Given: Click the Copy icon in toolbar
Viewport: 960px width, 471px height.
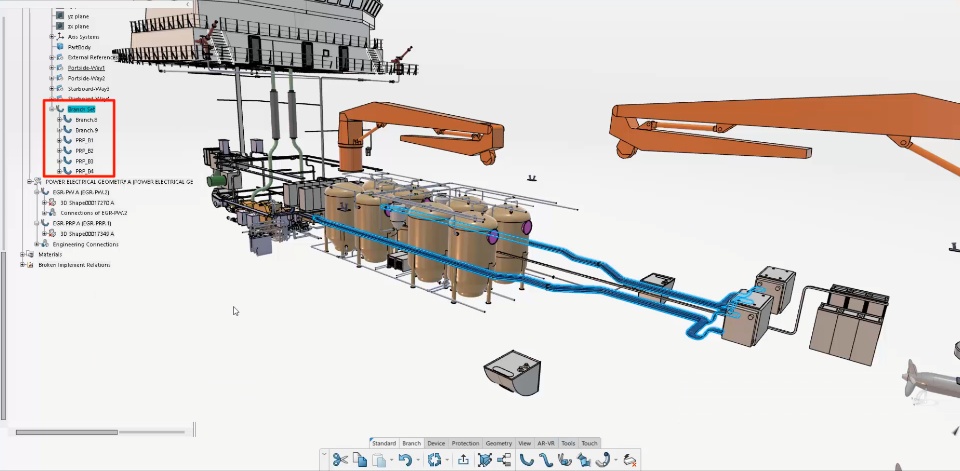Looking at the screenshot, I should point(360,459).
